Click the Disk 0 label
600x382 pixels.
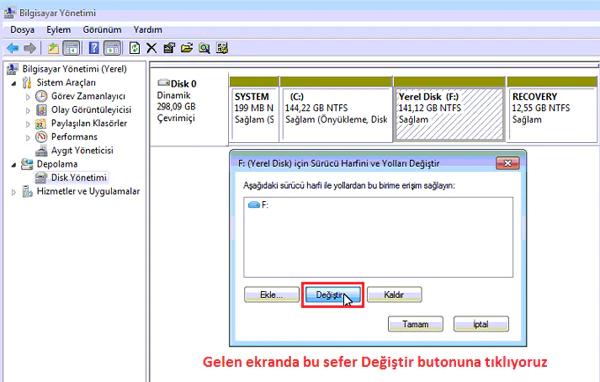click(x=183, y=83)
